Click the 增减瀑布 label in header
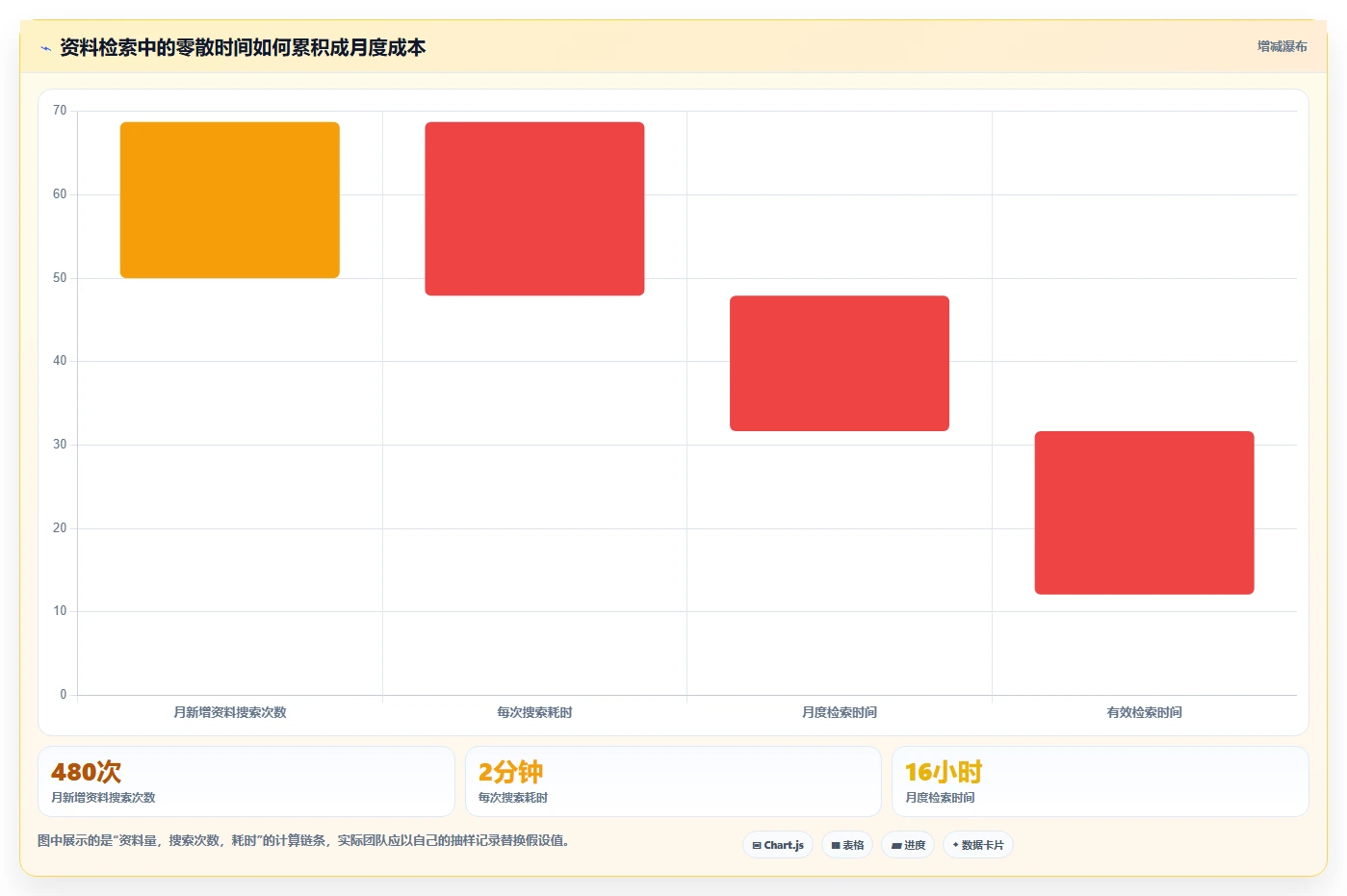1347x896 pixels. (1282, 46)
